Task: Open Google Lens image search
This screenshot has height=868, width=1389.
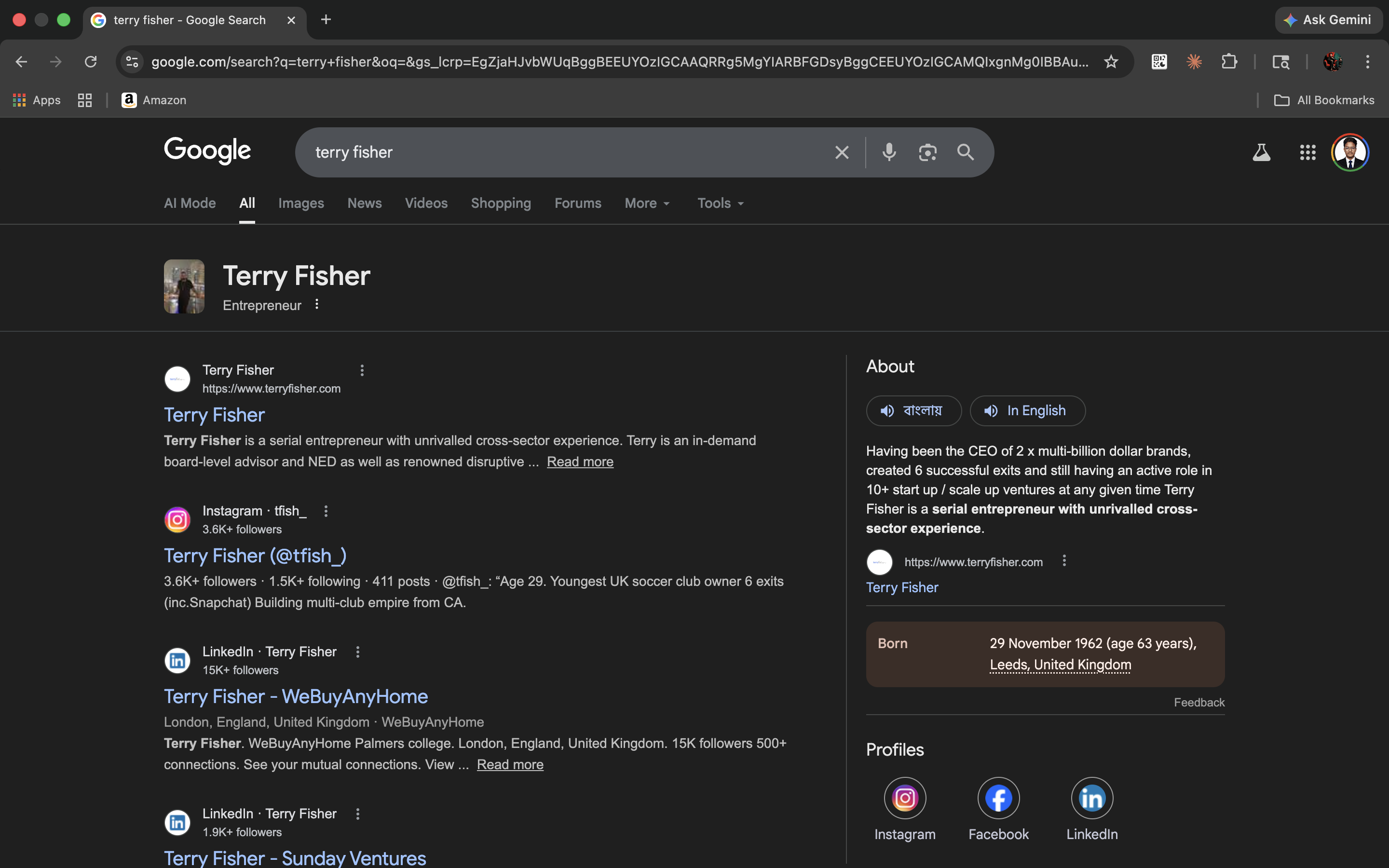Action: [927, 152]
